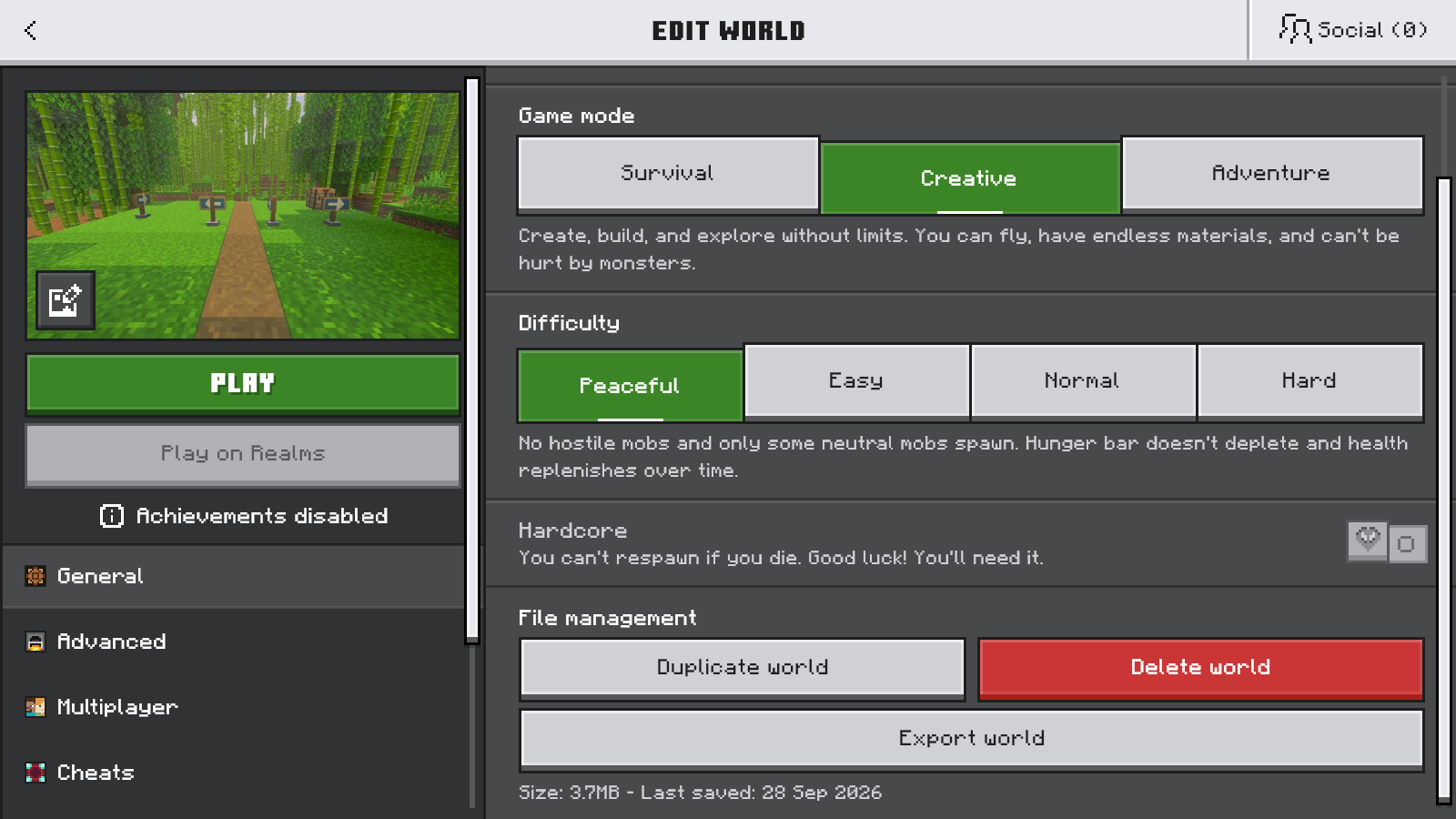Click the red Delete world button
The image size is (1456, 819).
[1201, 668]
